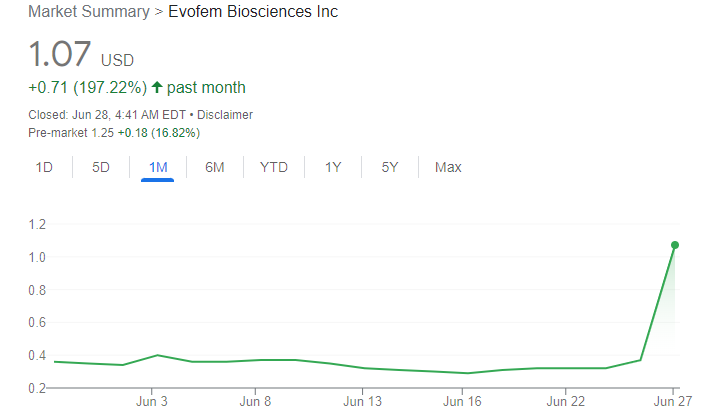The width and height of the screenshot is (728, 420).
Task: Click the +0.71 (197.22%) change text
Action: pos(87,88)
